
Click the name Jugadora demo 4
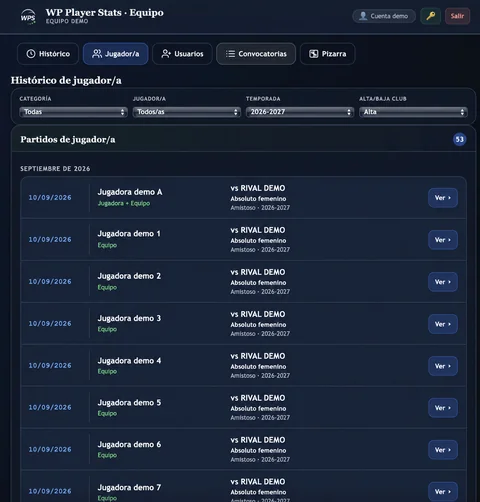coord(129,361)
